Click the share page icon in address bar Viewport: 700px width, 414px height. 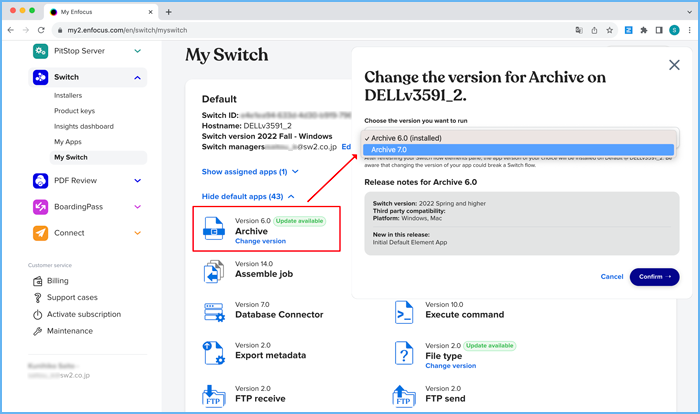(594, 30)
